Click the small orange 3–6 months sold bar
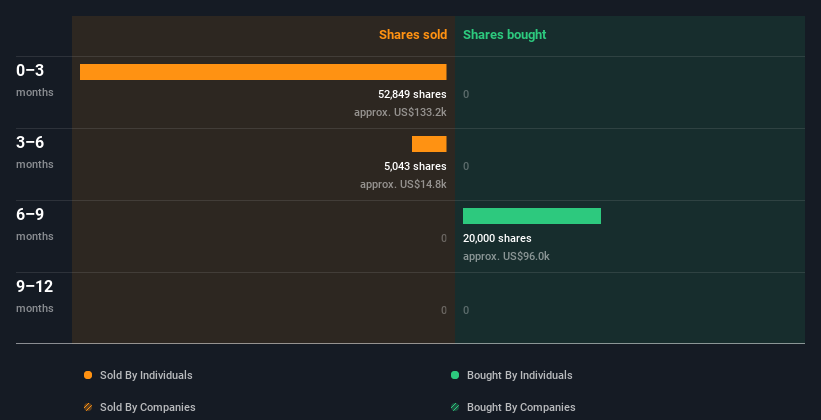Screen dimensions: 821x420 coord(429,144)
